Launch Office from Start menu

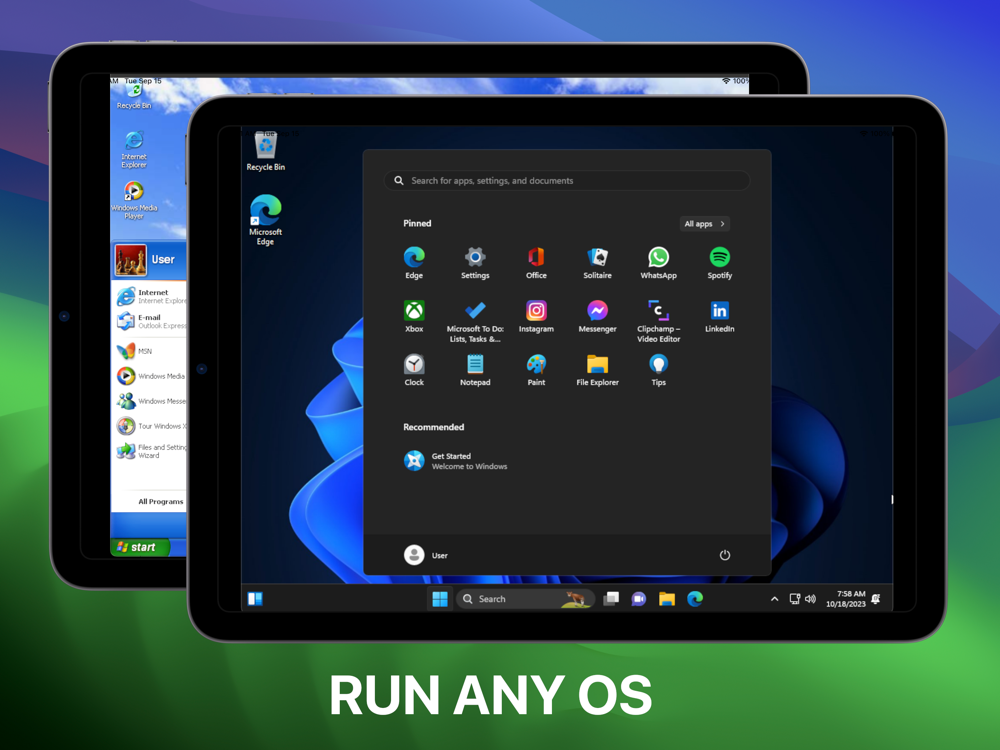[x=536, y=262]
